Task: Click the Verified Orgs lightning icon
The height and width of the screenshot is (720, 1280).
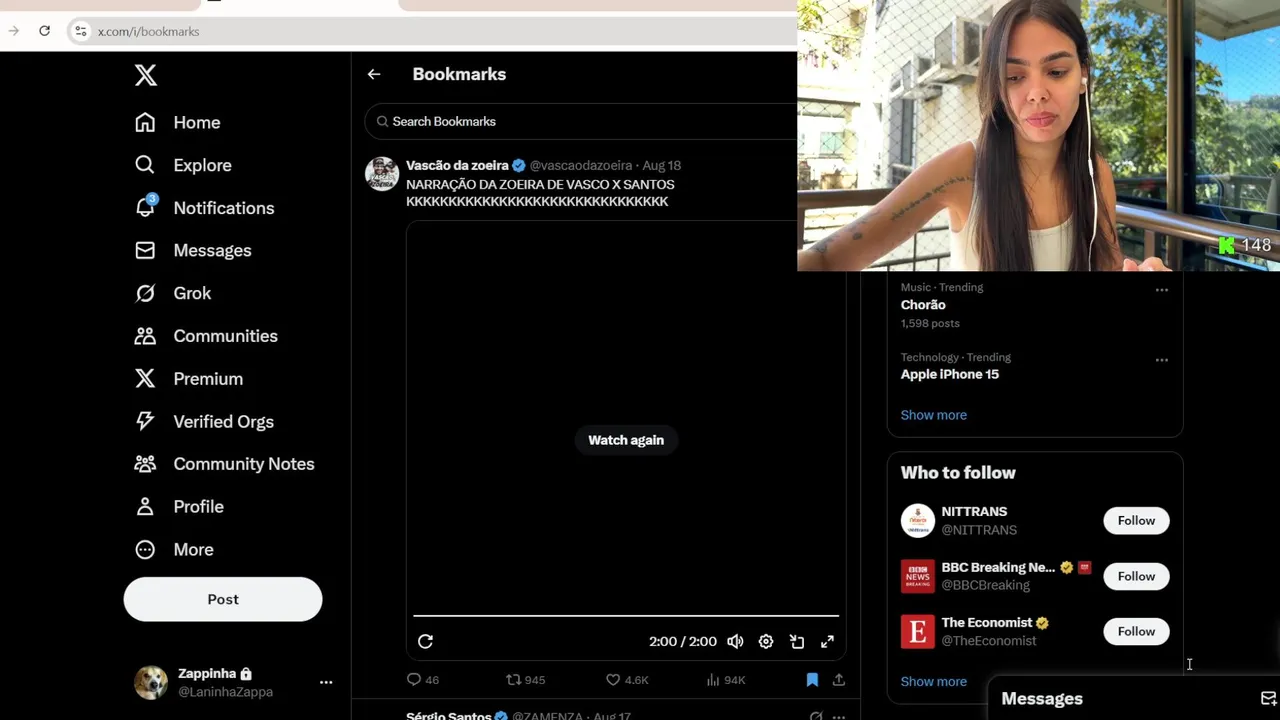Action: pos(145,421)
